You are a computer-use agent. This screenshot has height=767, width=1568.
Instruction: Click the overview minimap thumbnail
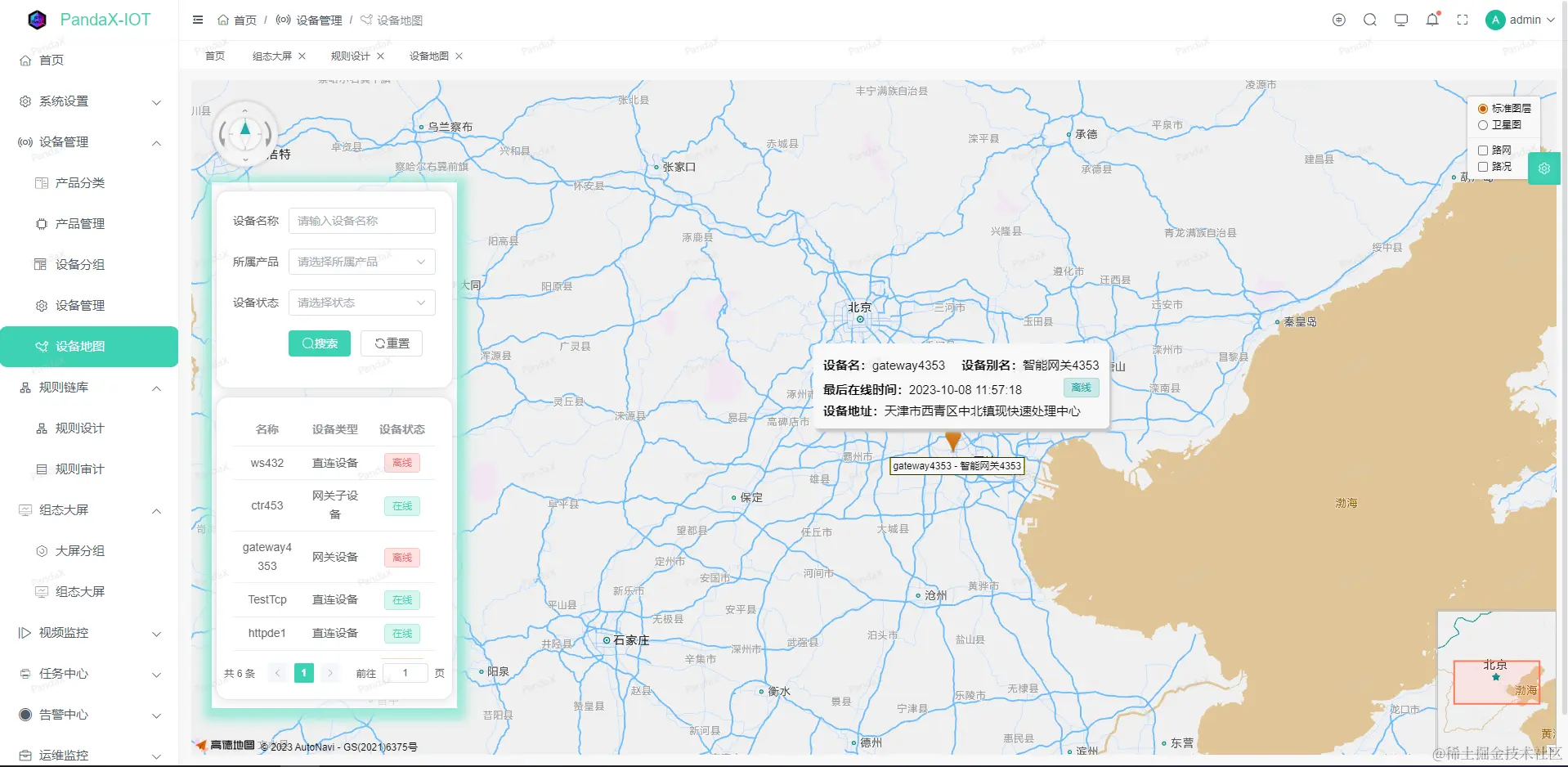tap(1497, 683)
